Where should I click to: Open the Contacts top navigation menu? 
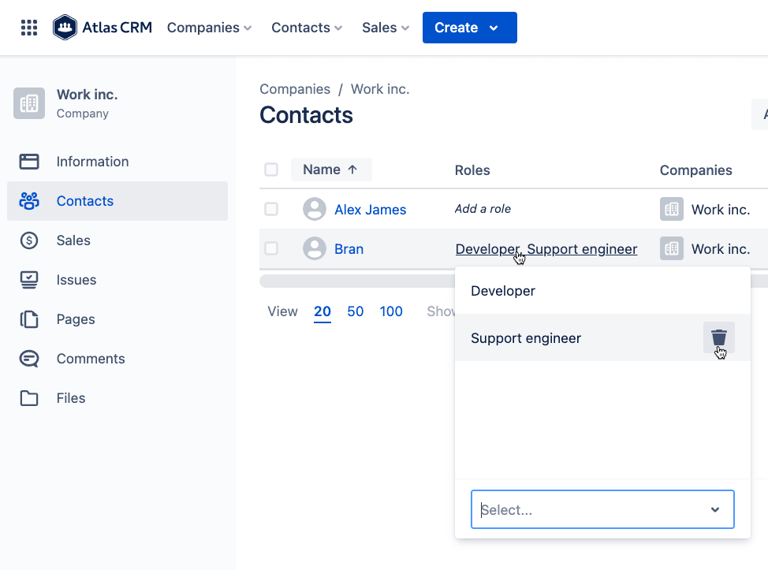point(306,28)
